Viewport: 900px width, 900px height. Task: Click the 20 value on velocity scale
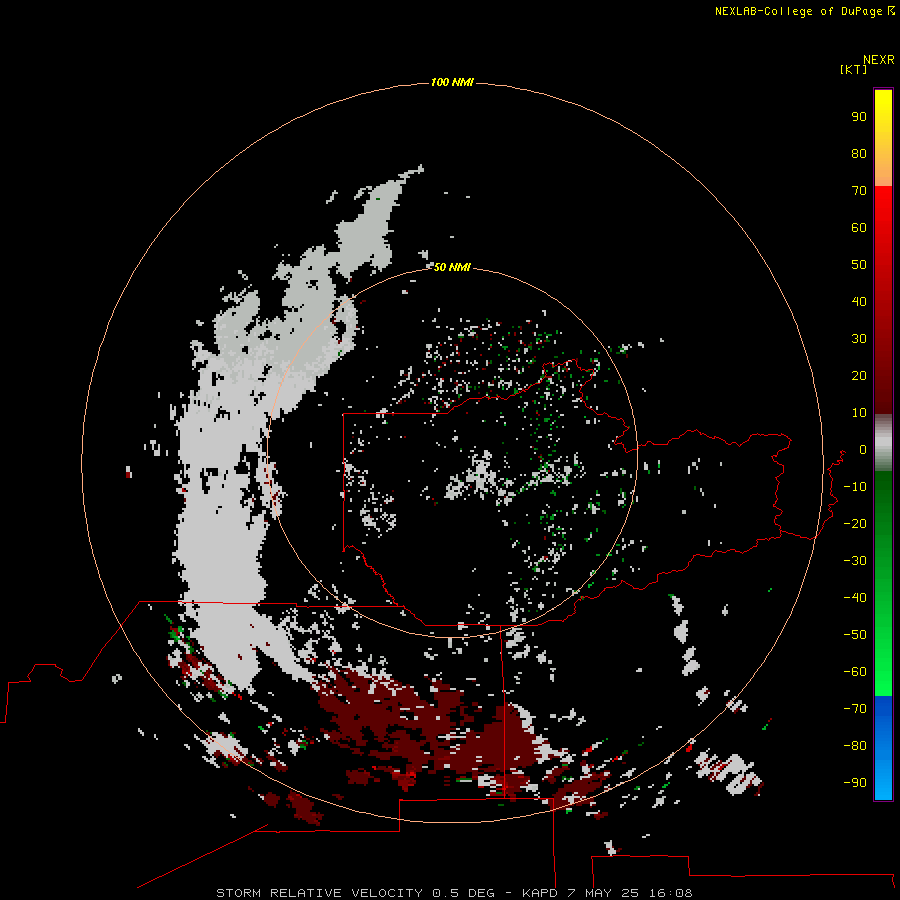point(859,375)
